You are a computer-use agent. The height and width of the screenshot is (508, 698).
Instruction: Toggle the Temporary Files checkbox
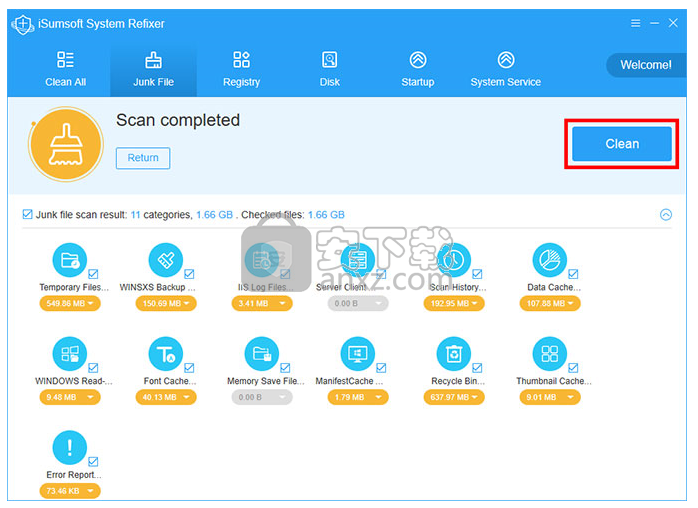[x=93, y=274]
